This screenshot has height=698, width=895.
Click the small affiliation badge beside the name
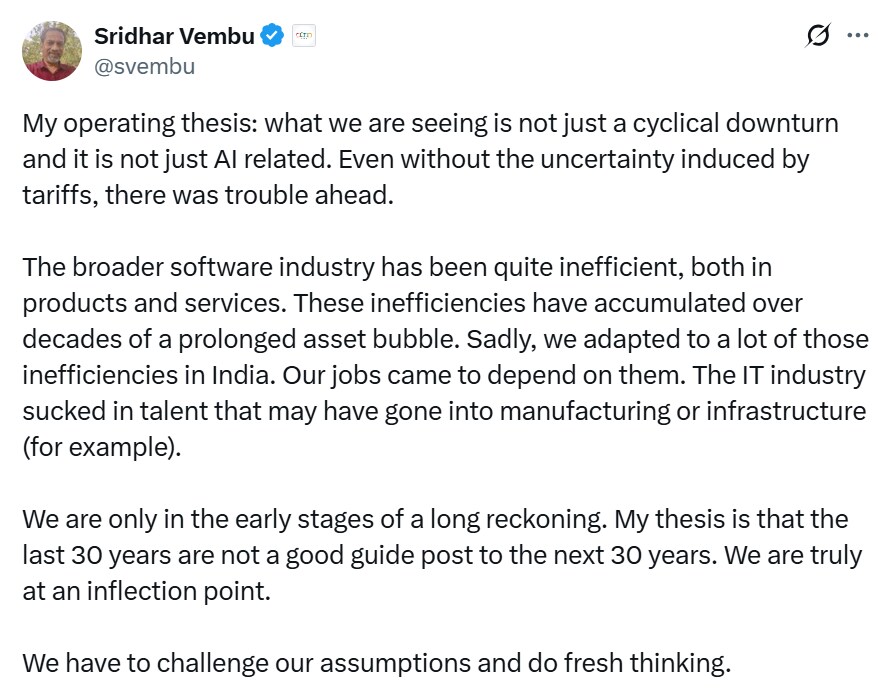pos(303,37)
